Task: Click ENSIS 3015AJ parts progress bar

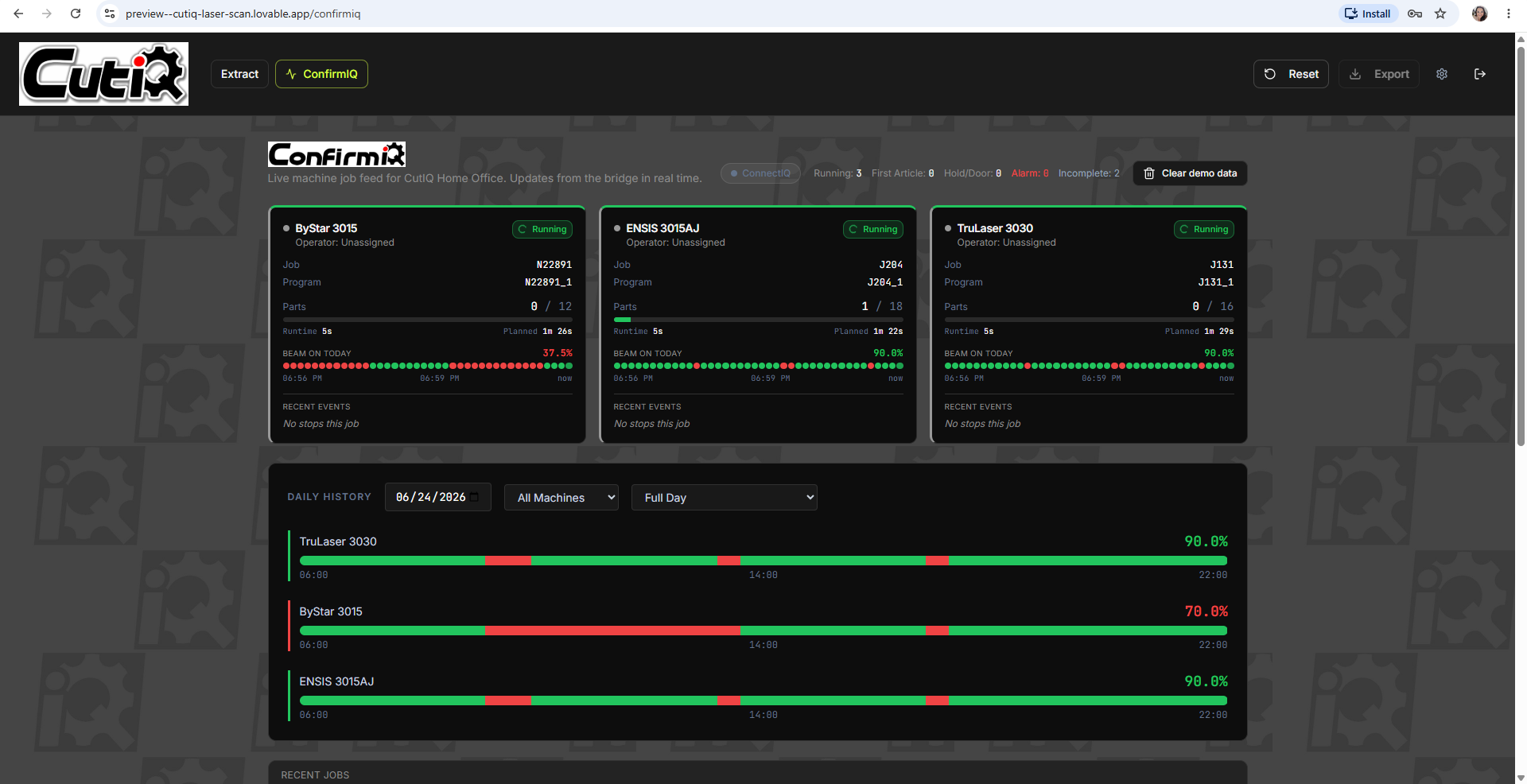Action: click(x=759, y=320)
